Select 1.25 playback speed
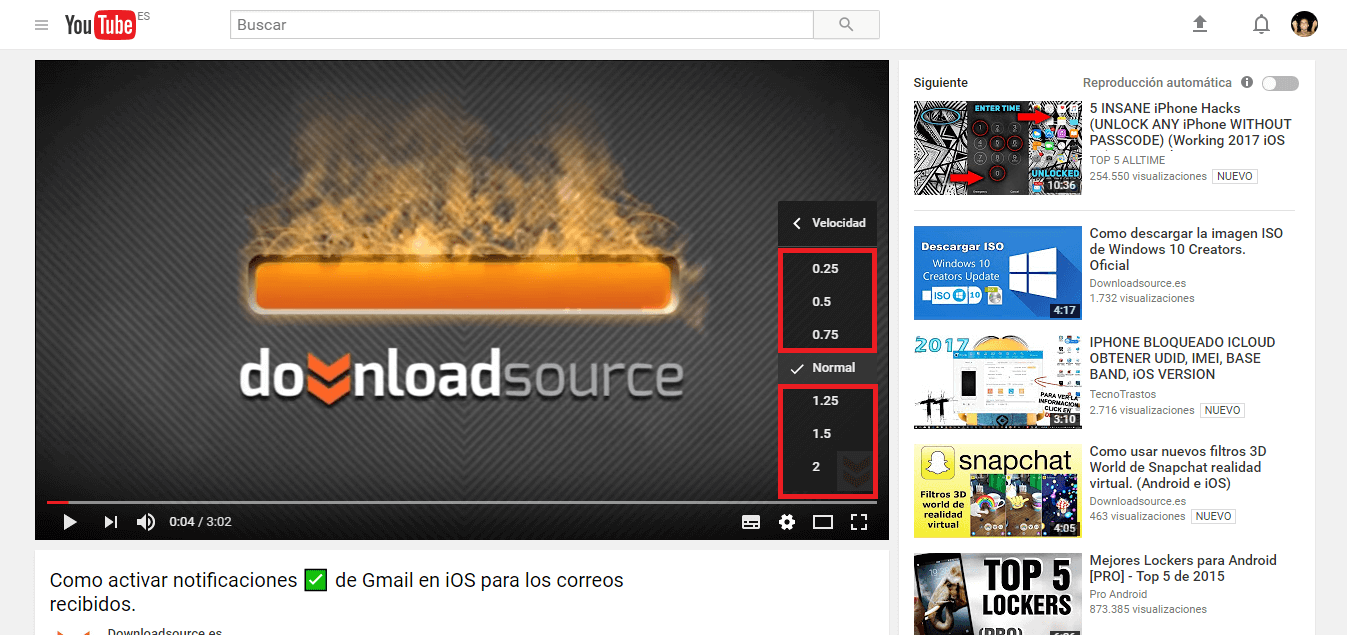Viewport: 1347px width, 635px height. (x=827, y=401)
